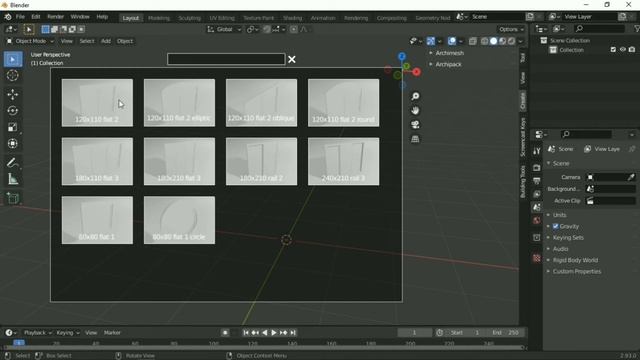640x360 pixels.
Task: Open the Render menu
Action: (56, 17)
